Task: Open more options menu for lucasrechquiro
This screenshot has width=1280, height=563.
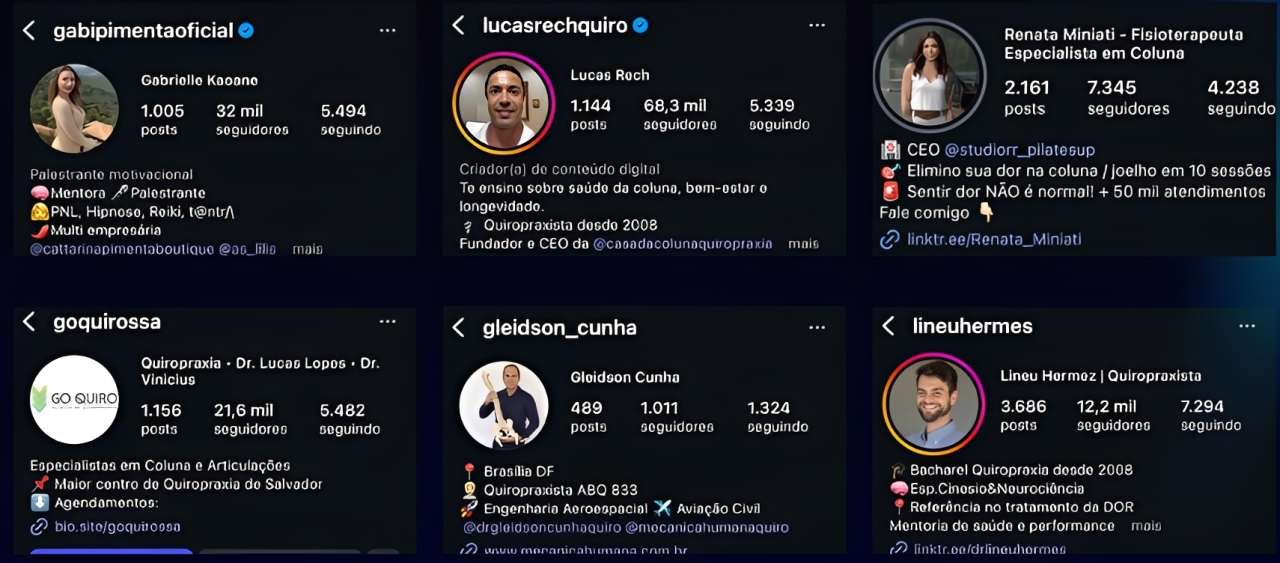Action: (x=817, y=25)
